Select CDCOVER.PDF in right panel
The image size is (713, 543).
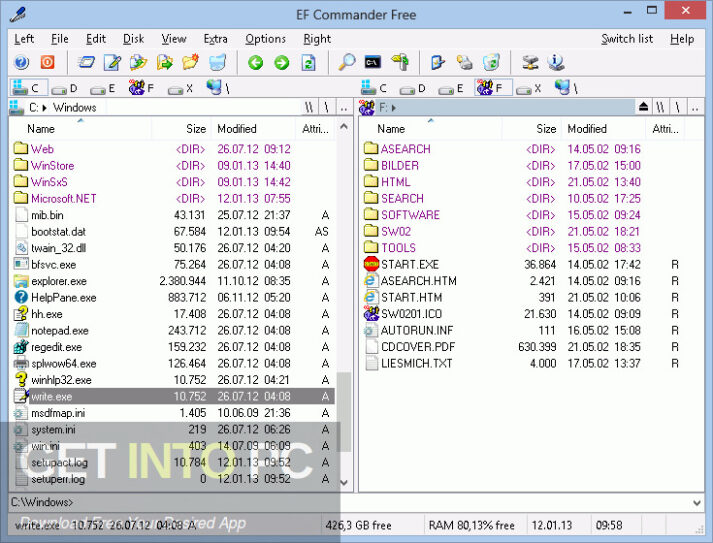pyautogui.click(x=523, y=347)
